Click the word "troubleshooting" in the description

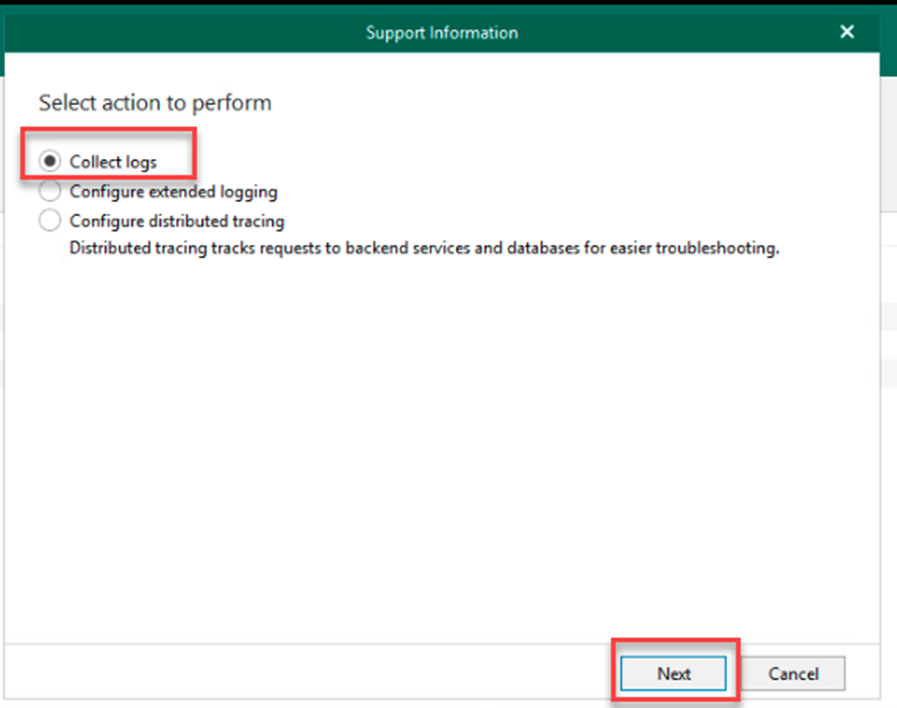(x=716, y=248)
